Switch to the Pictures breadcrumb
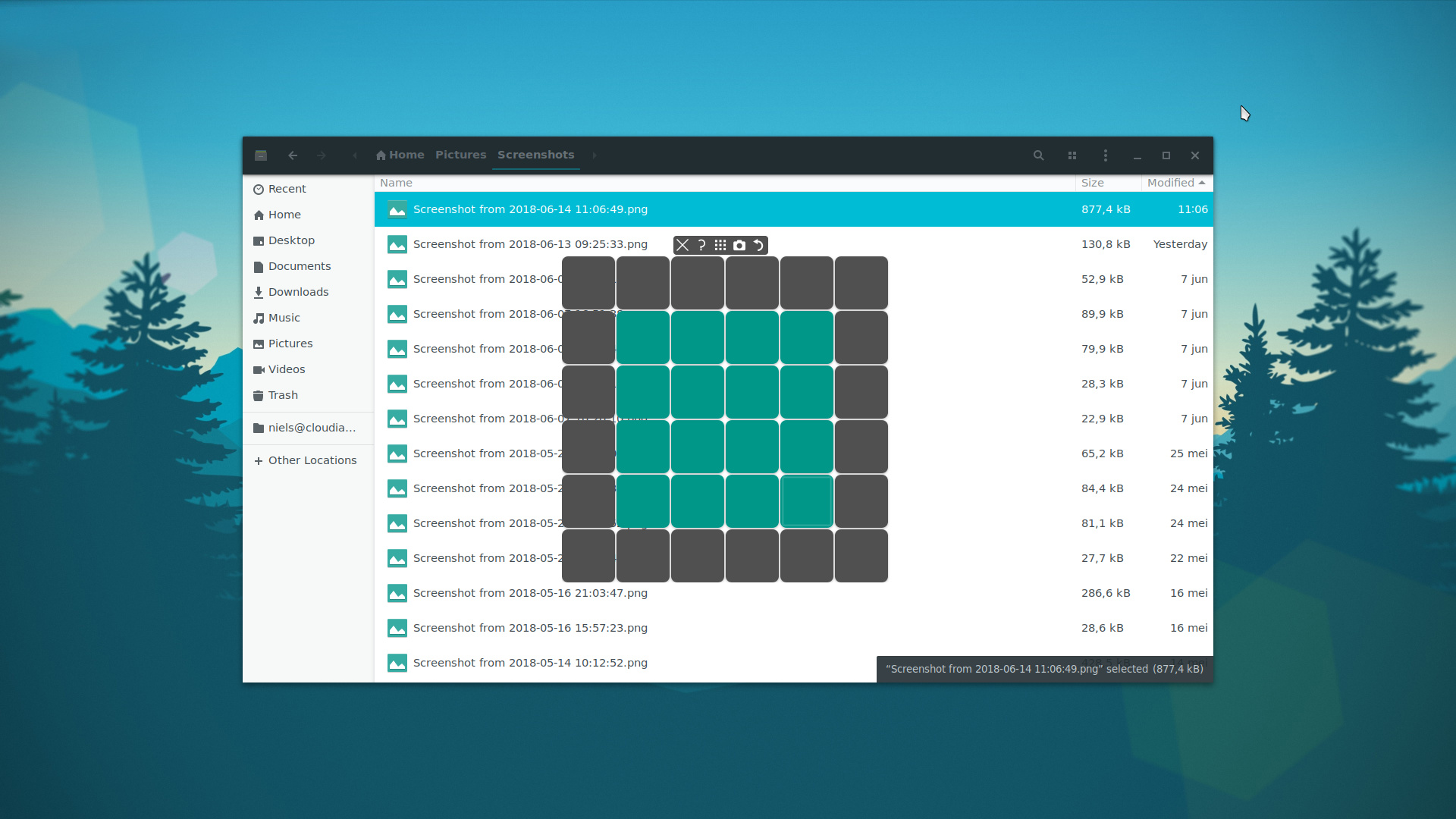The height and width of the screenshot is (819, 1456). [x=460, y=155]
